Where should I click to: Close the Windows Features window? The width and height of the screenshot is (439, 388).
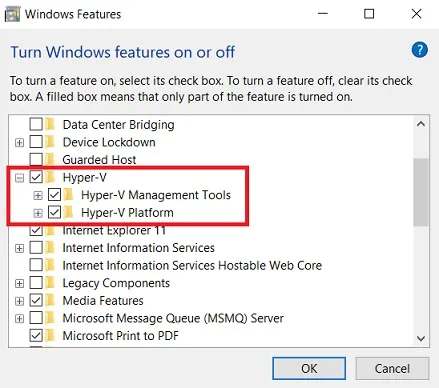click(416, 14)
